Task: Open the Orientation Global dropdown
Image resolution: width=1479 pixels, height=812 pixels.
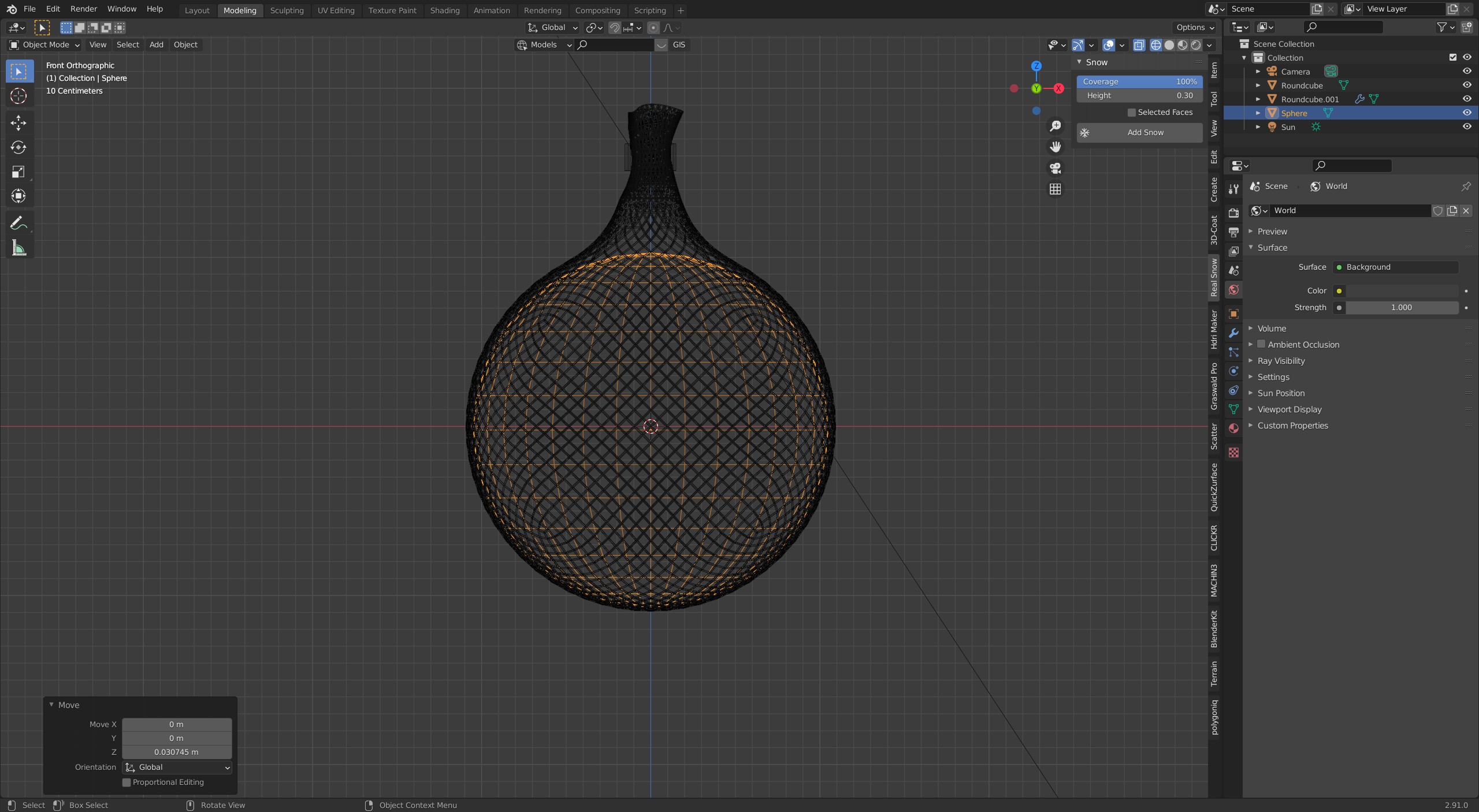Action: click(177, 768)
